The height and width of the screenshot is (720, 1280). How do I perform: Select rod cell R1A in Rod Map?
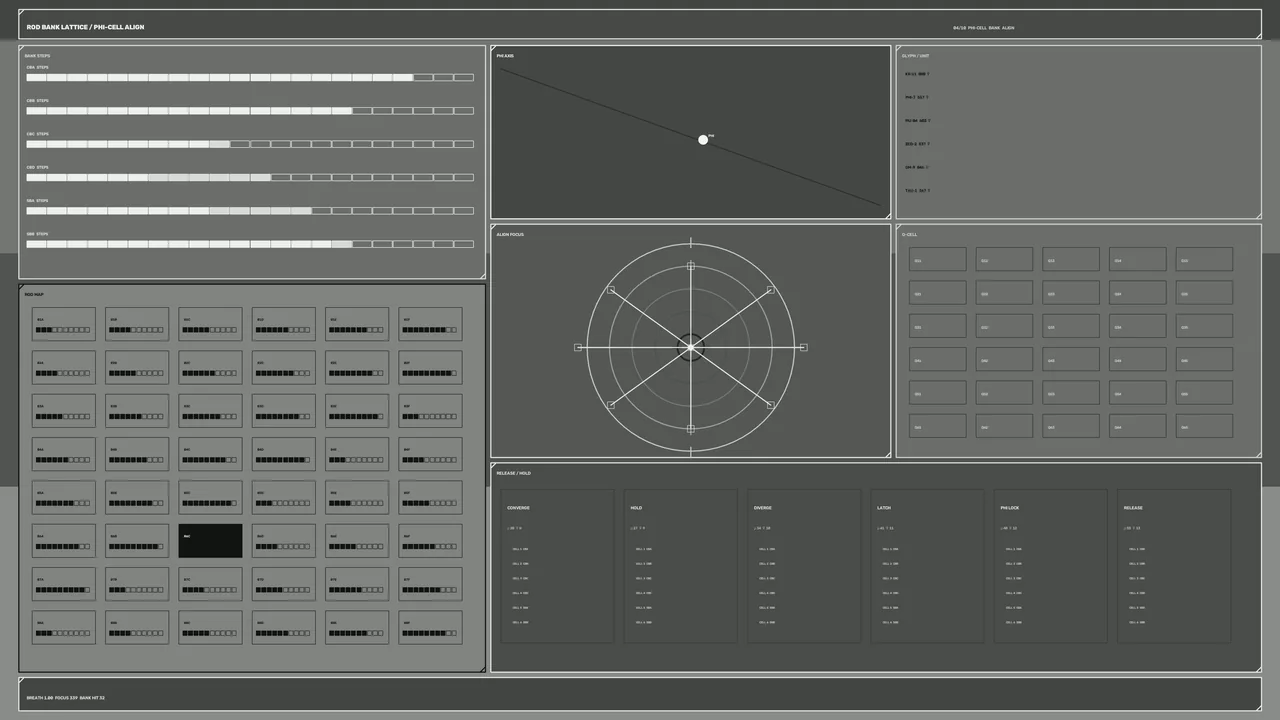[64, 324]
